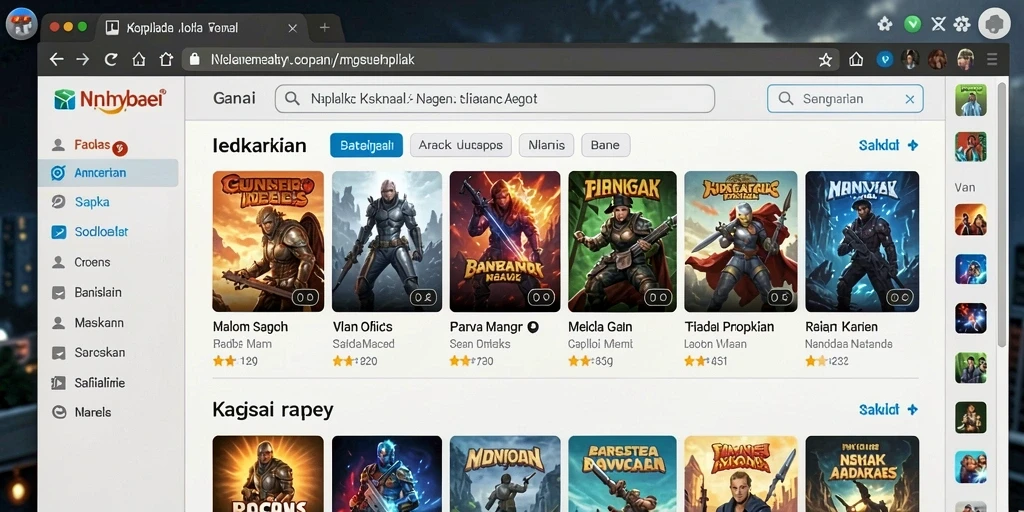This screenshot has width=1024, height=512.
Task: Open Sarcskan in the sidebar
Action: [x=99, y=353]
